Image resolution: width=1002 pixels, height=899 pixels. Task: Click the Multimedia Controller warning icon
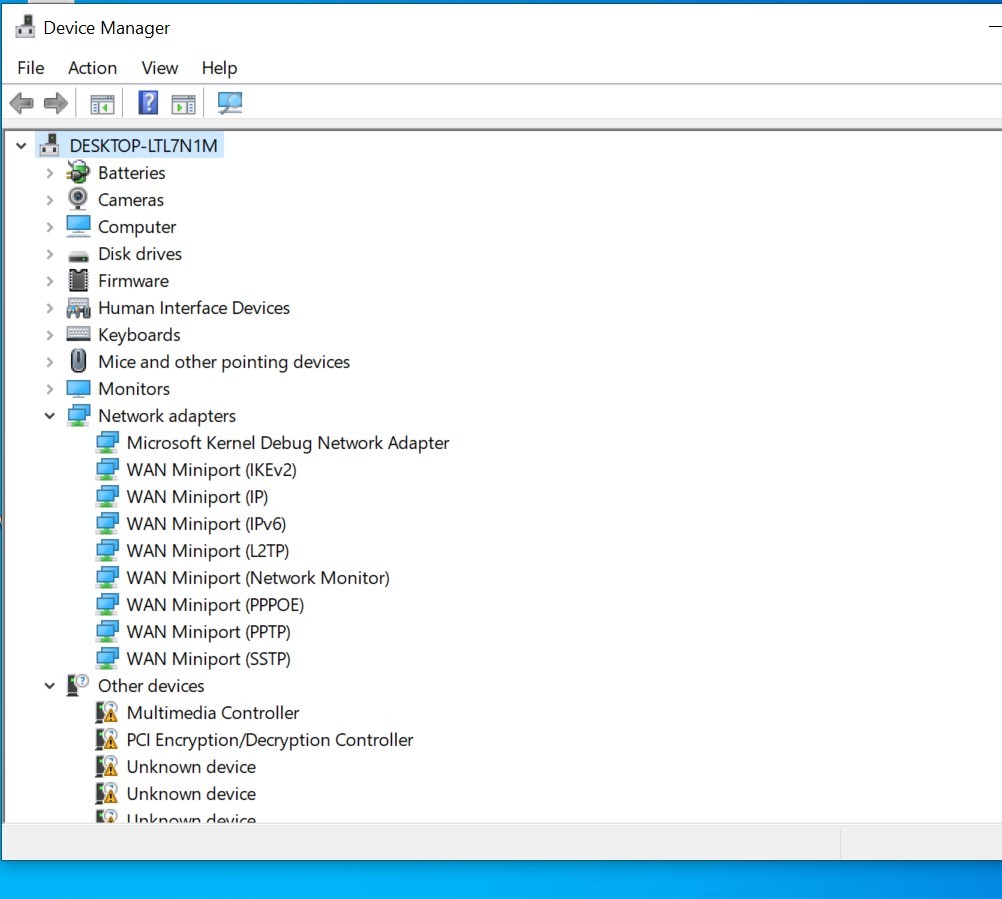coord(107,712)
